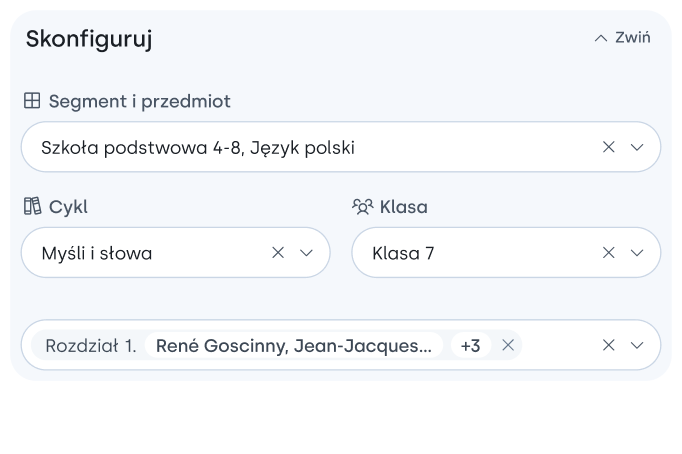The height and width of the screenshot is (454, 682).
Task: Clear the Klasa 7 selection
Action: (608, 253)
